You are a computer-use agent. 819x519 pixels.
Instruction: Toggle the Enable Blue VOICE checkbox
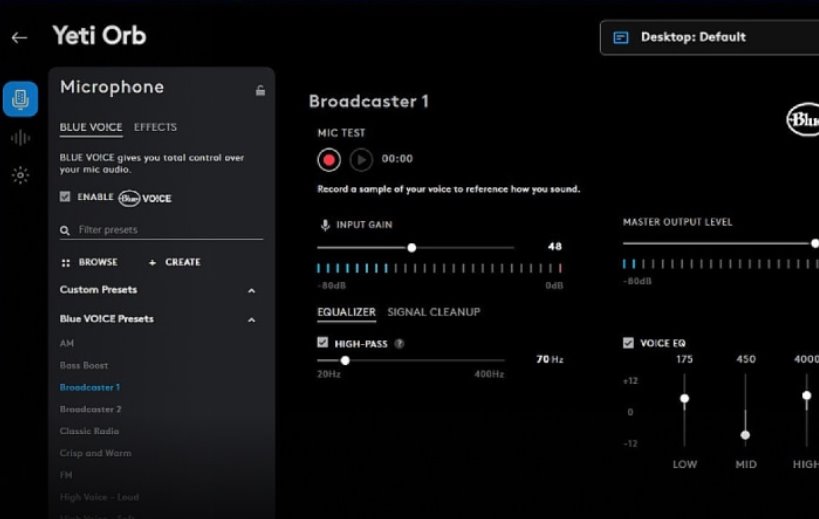pos(66,197)
